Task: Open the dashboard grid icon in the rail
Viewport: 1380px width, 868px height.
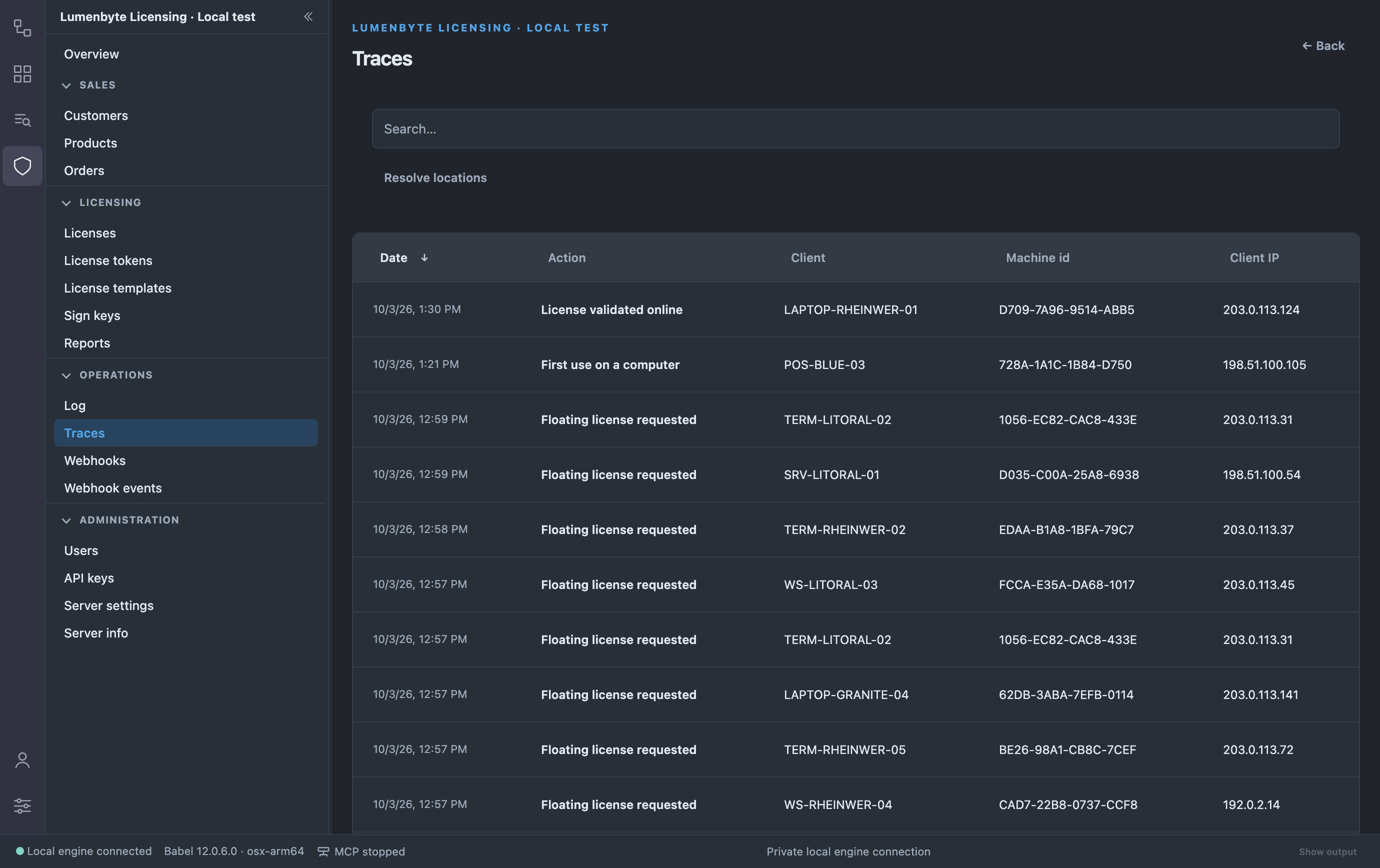Action: [22, 73]
